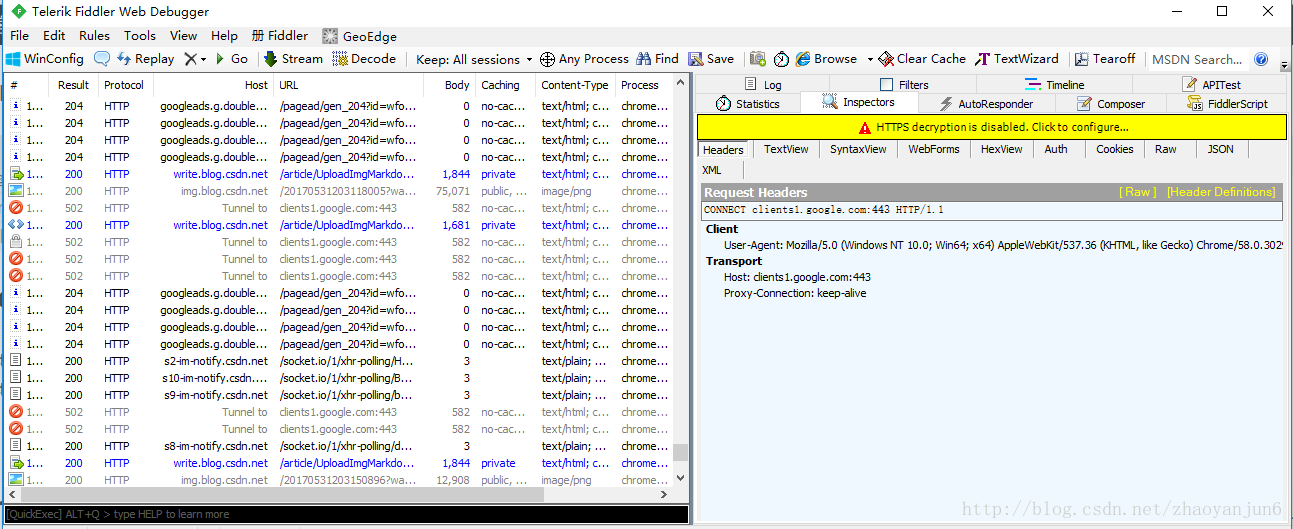Viewport: 1293px width, 529px height.
Task: Select the WebForms inspector tab
Action: coord(934,149)
